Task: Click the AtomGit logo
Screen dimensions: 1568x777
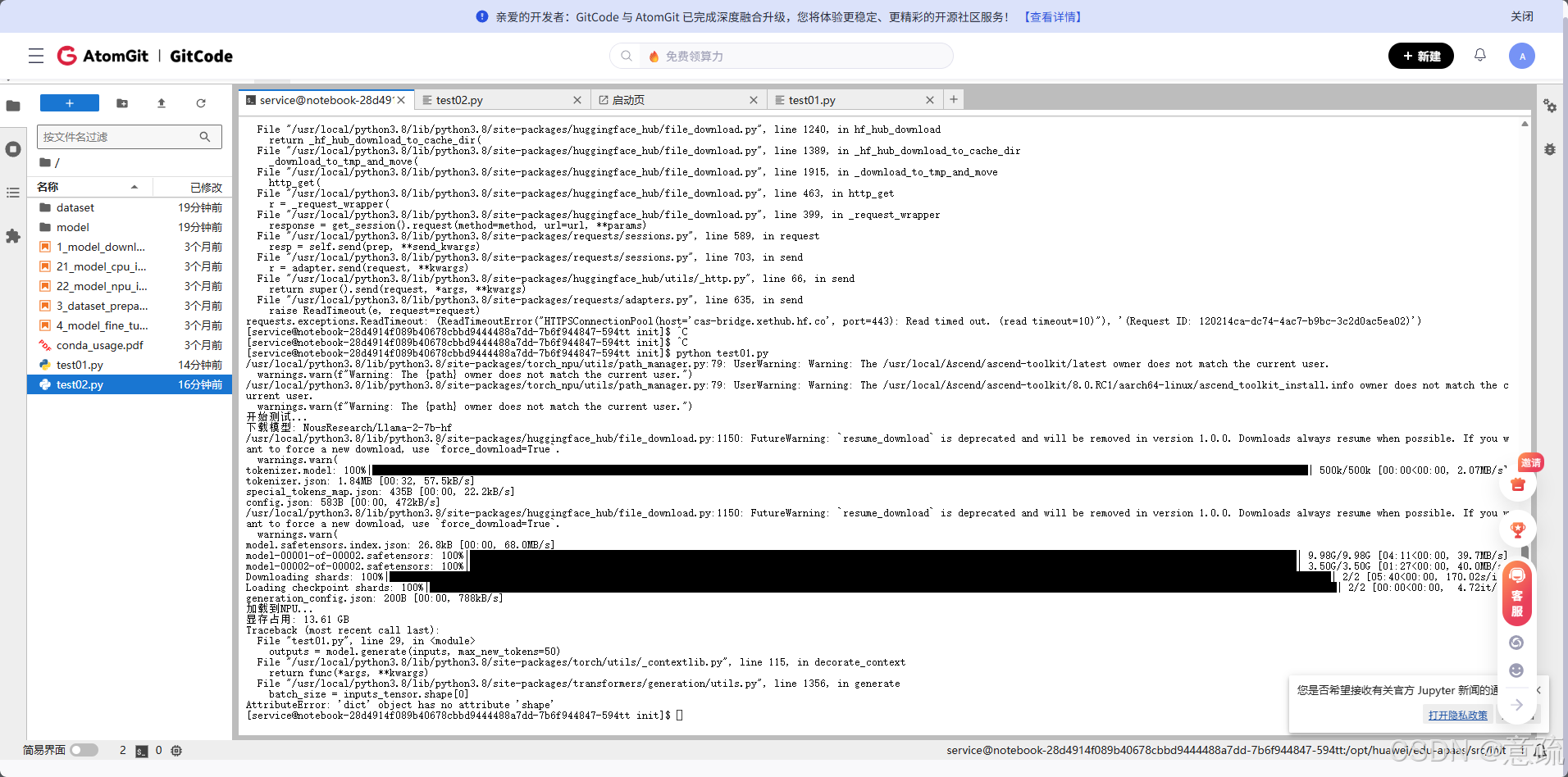Action: click(x=103, y=56)
